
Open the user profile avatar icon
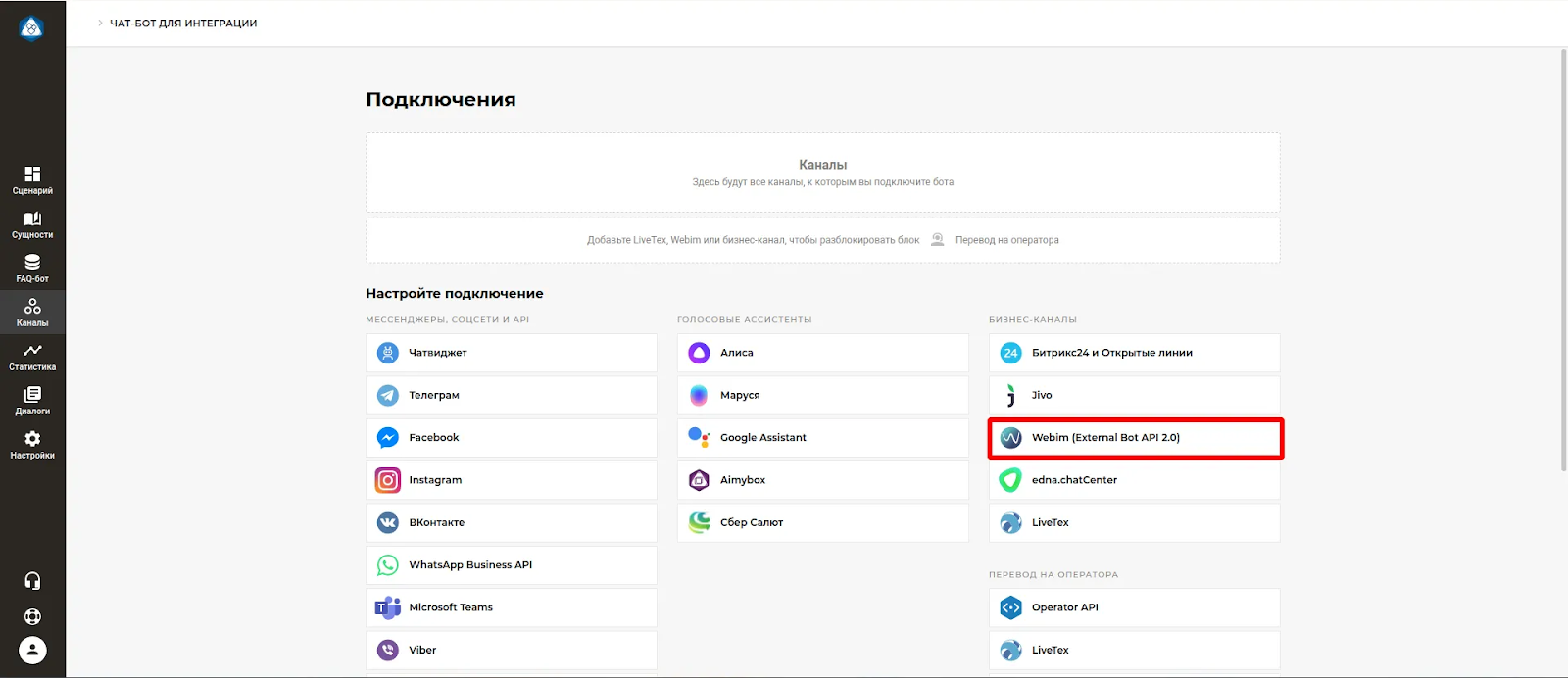pos(32,650)
